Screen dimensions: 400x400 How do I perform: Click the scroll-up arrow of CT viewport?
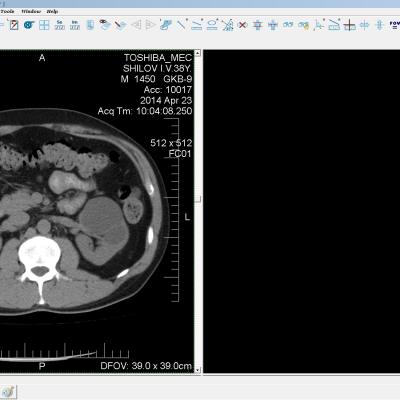click(198, 53)
